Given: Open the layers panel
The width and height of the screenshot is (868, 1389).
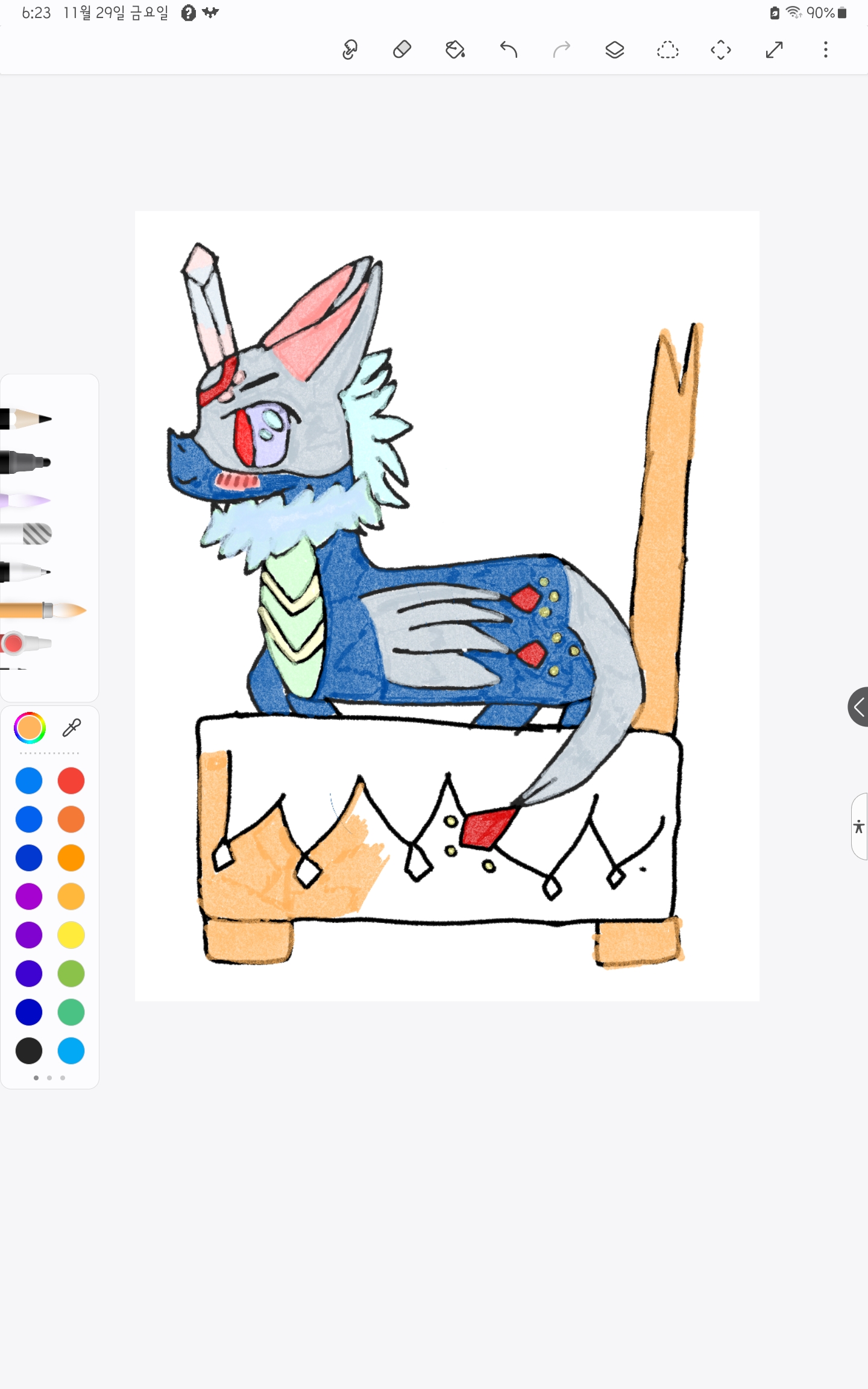Looking at the screenshot, I should coord(614,49).
